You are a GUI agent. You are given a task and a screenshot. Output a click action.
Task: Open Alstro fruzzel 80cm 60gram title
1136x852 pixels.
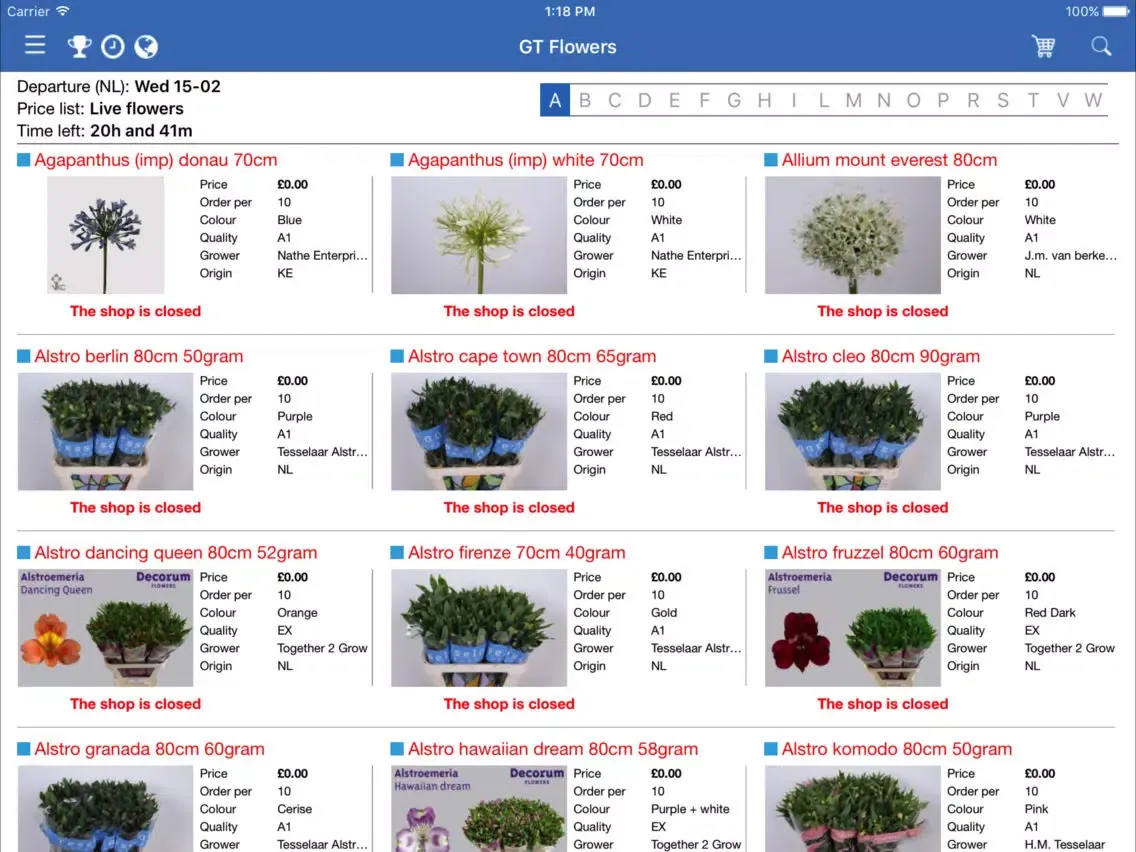pos(890,553)
